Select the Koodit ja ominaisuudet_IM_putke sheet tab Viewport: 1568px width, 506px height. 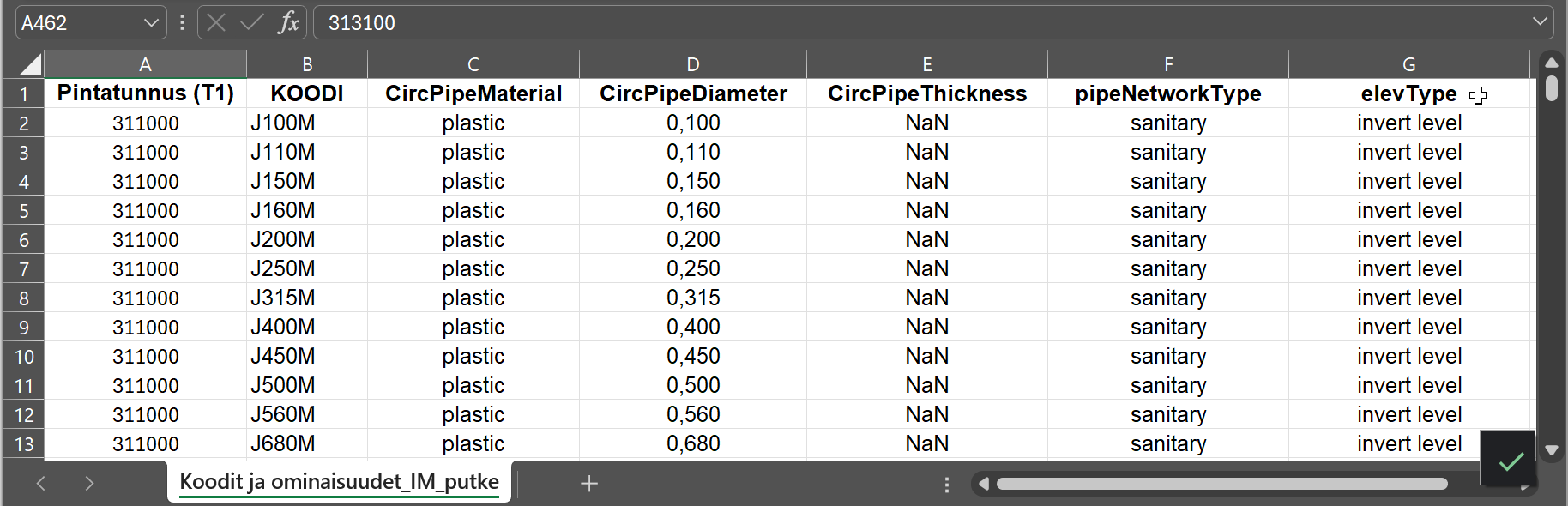339,482
